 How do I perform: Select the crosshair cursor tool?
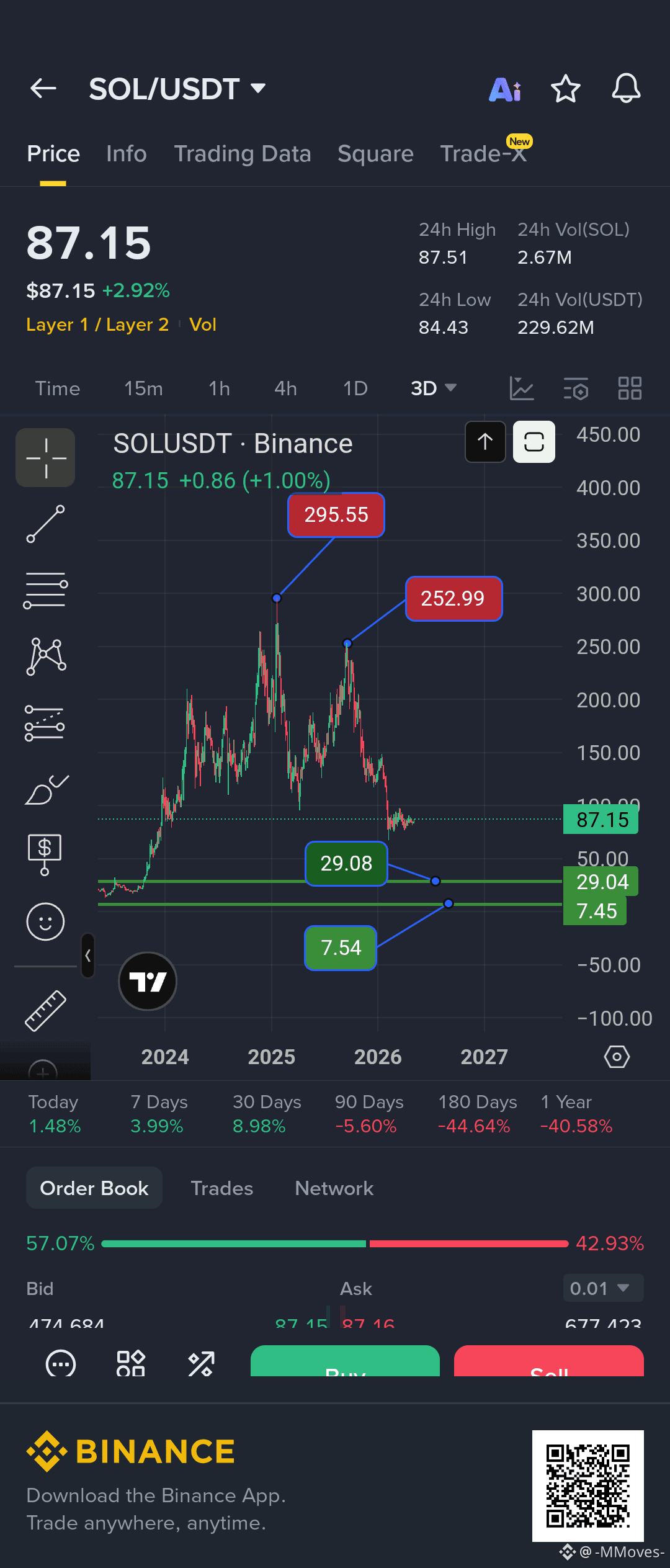45,457
